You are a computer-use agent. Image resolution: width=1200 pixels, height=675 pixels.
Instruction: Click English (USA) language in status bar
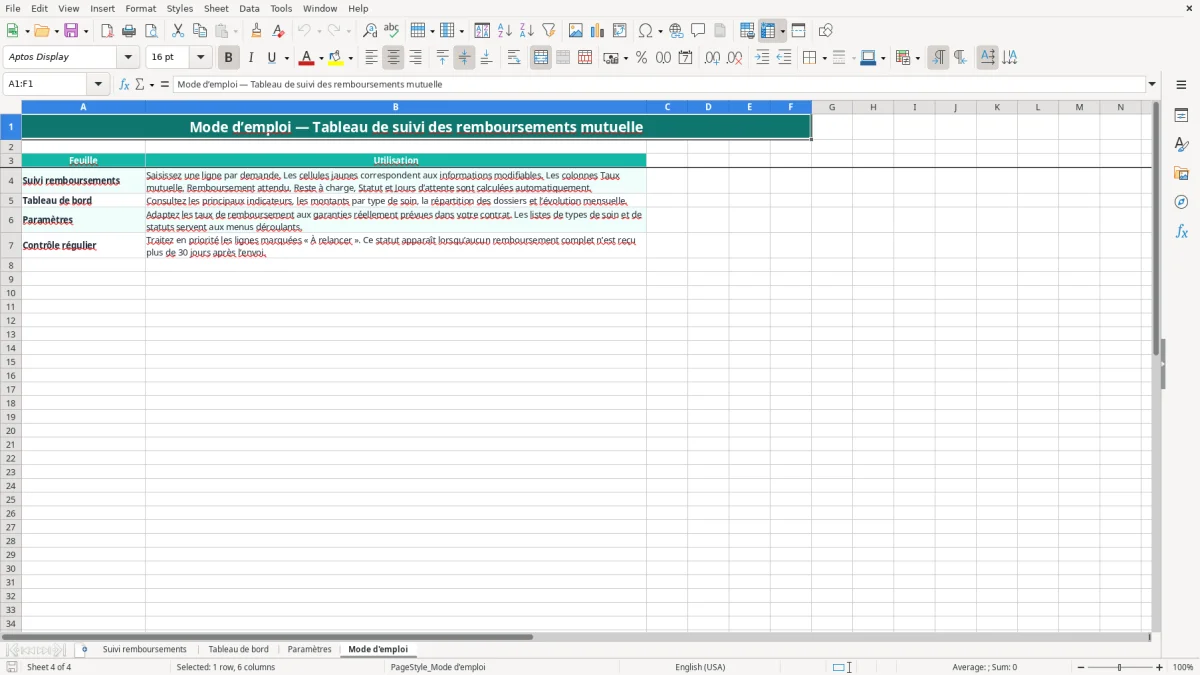point(700,667)
